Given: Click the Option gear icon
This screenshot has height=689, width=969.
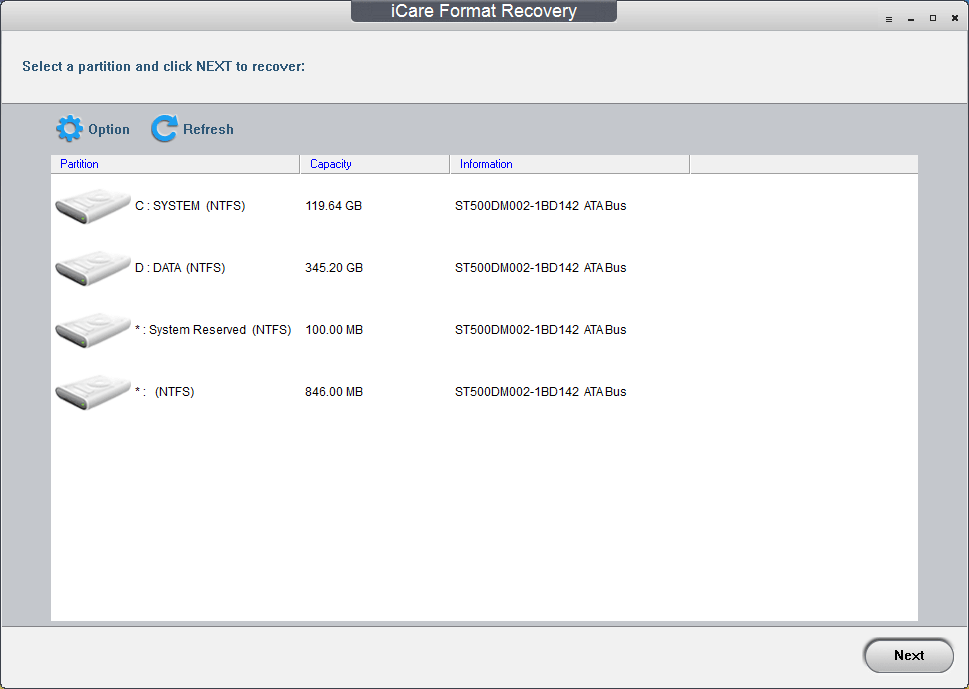Looking at the screenshot, I should click(69, 129).
